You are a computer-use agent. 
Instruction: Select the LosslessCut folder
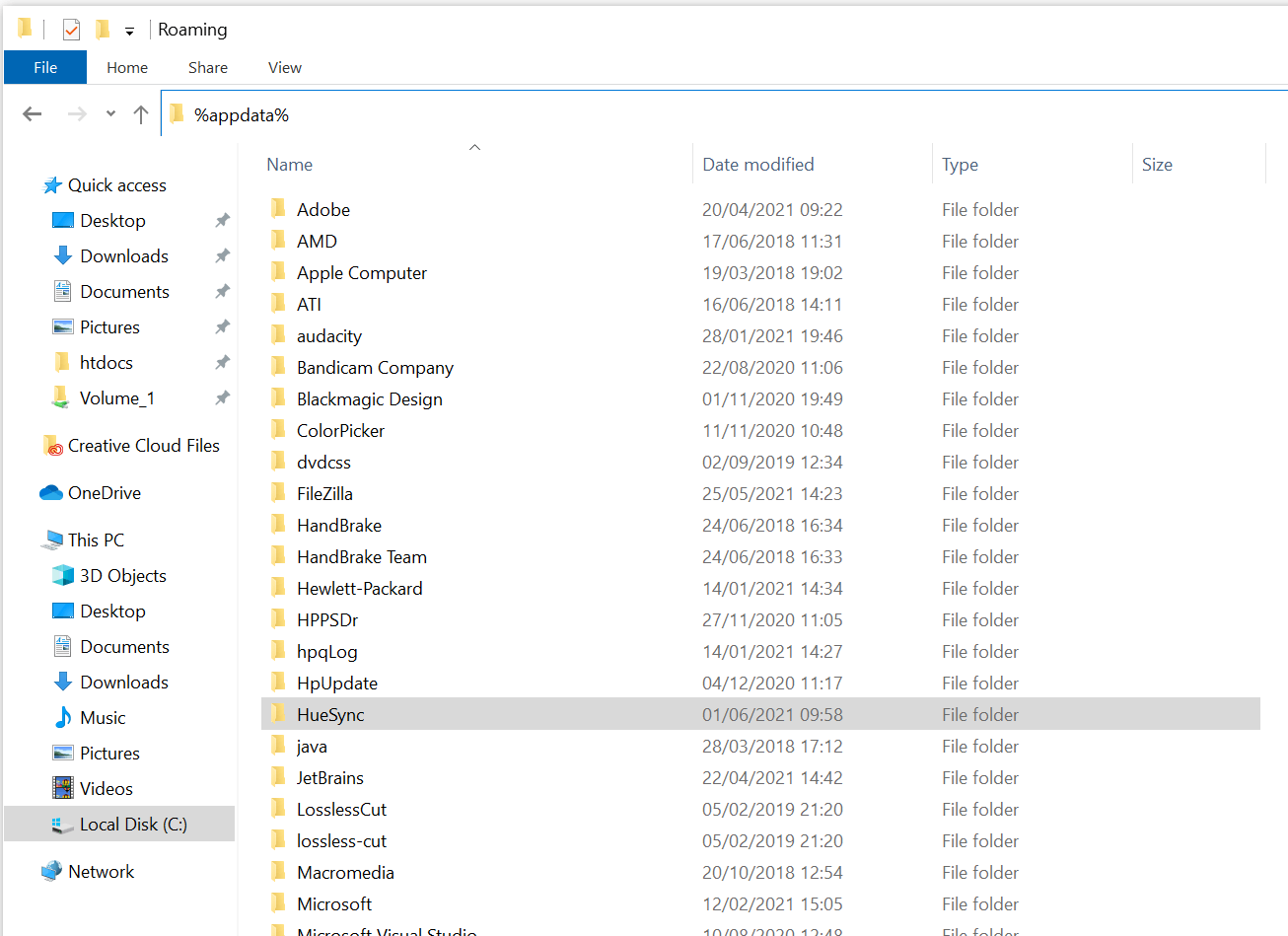(341, 809)
